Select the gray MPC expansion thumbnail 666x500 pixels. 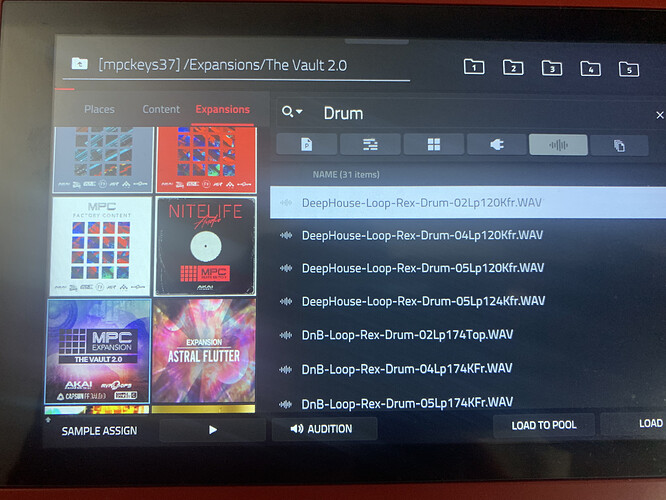coord(103,159)
